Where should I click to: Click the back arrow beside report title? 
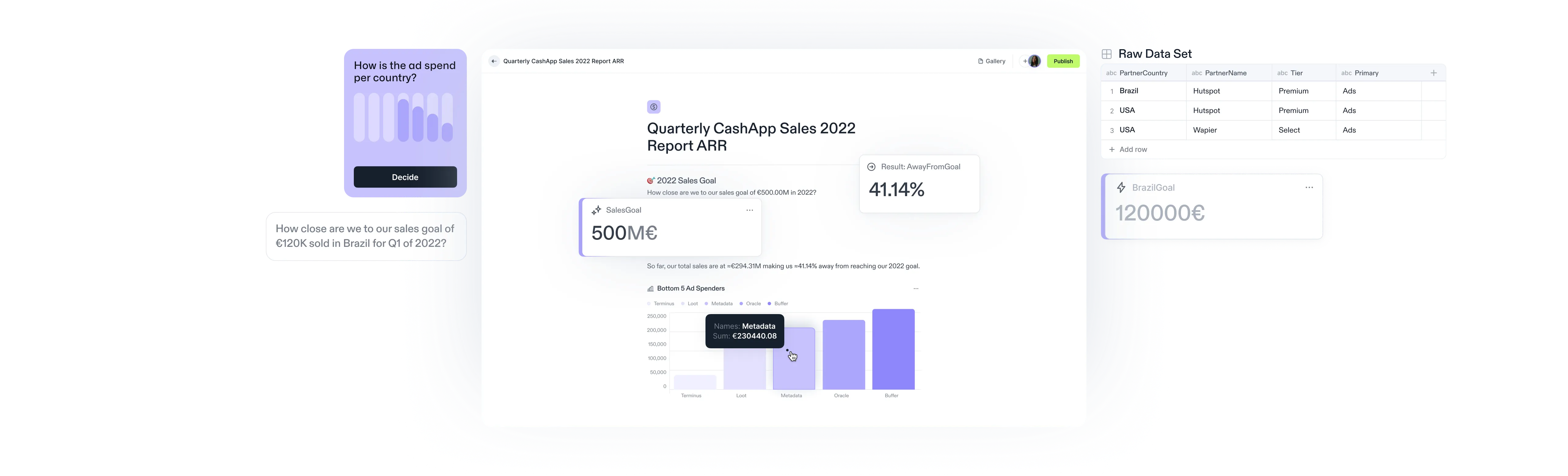pos(494,61)
